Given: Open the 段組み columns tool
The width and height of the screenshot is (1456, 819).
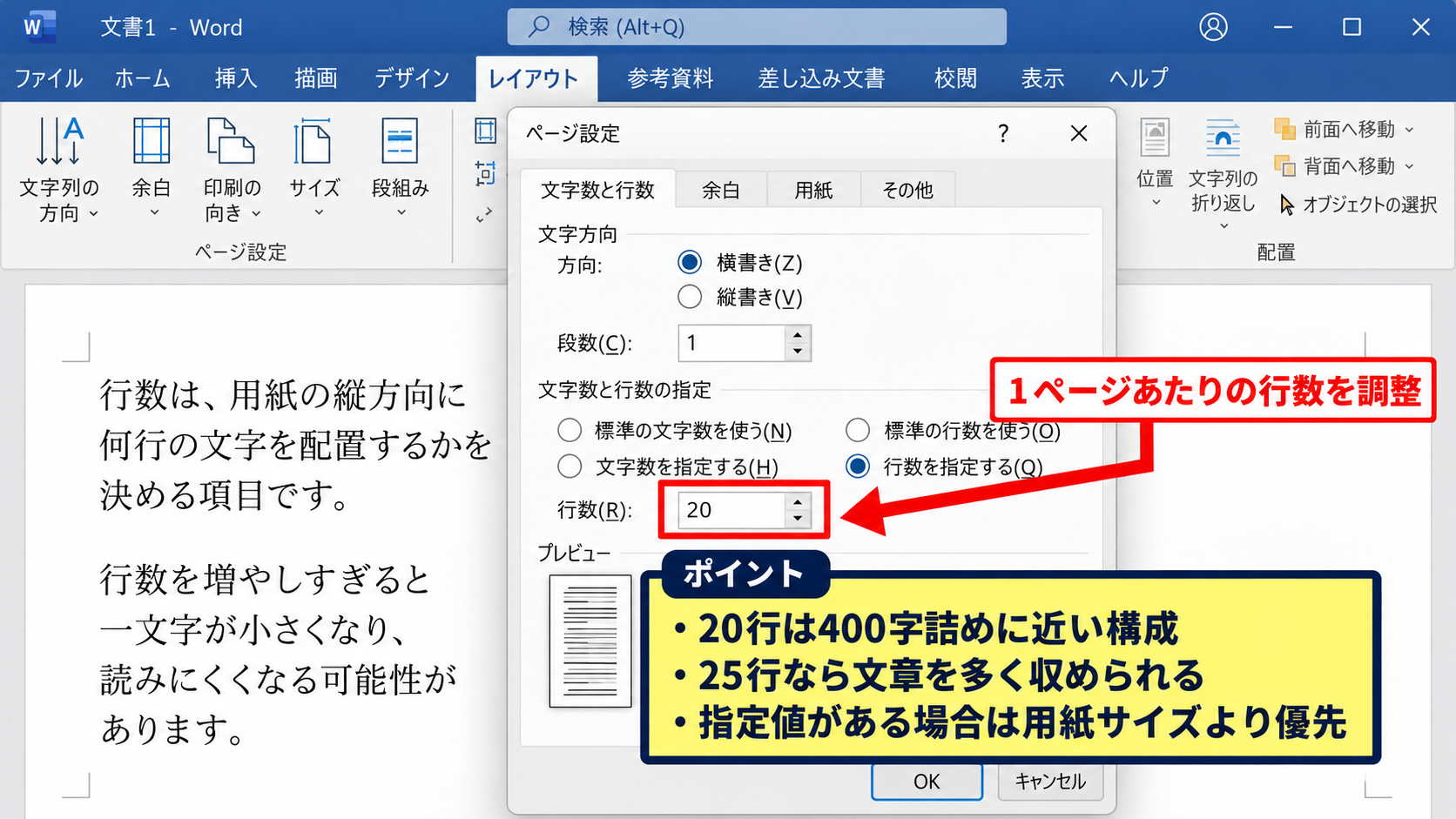Looking at the screenshot, I should (401, 167).
